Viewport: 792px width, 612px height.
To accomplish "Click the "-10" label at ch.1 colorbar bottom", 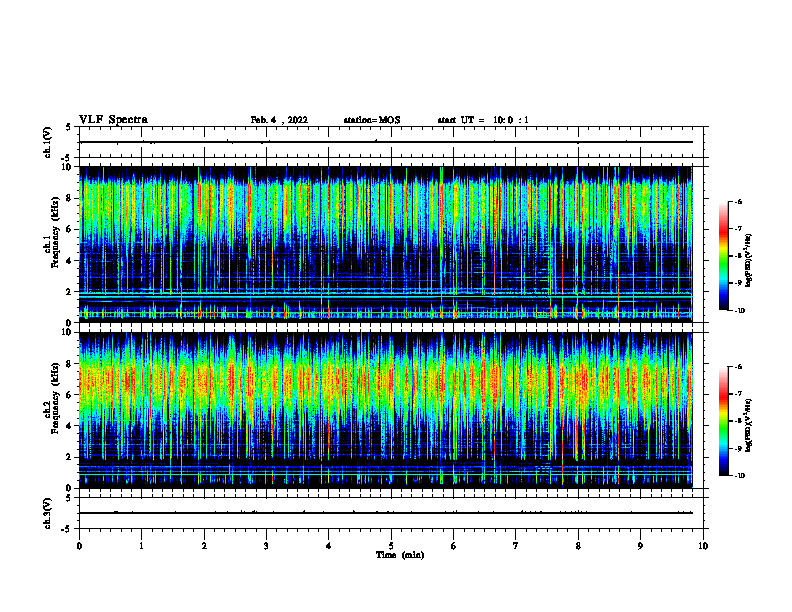I will coord(739,311).
